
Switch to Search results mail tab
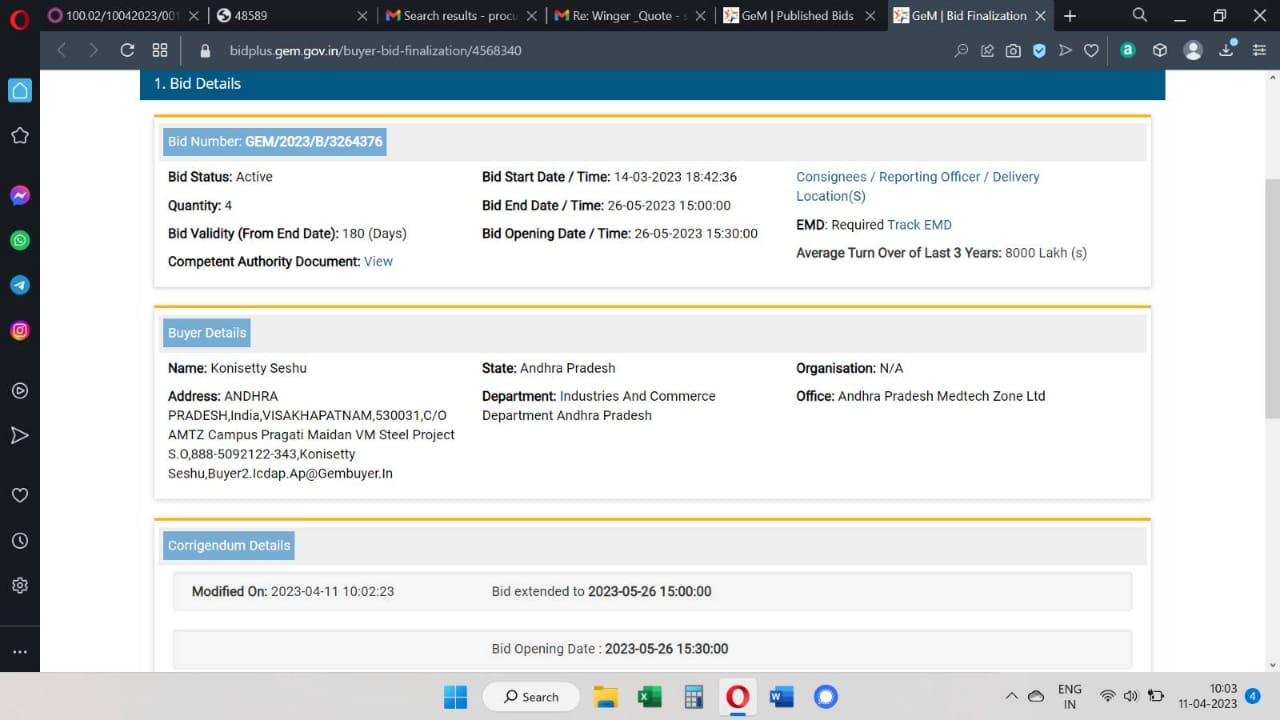[x=451, y=16]
